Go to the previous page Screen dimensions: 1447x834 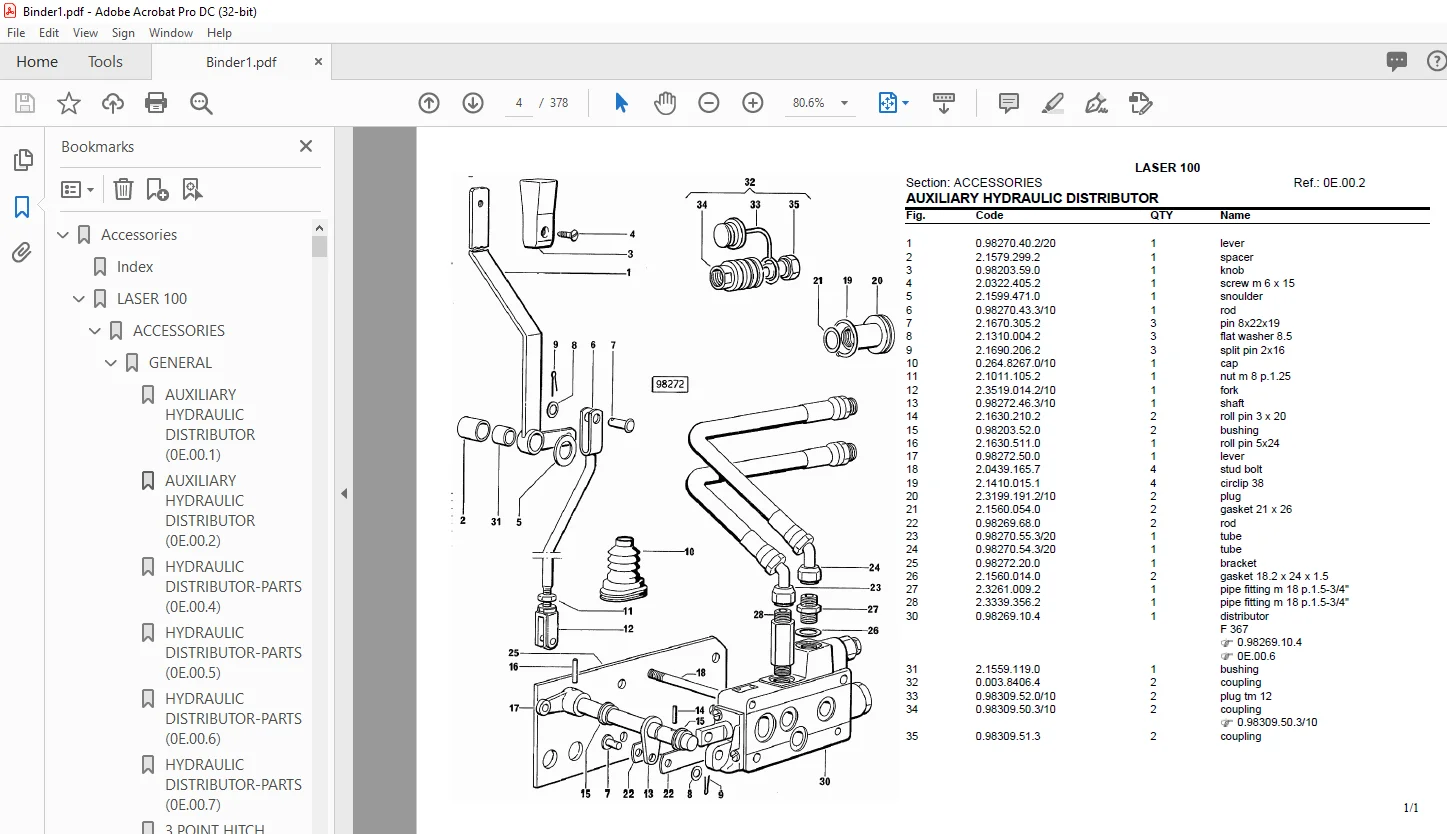click(429, 103)
